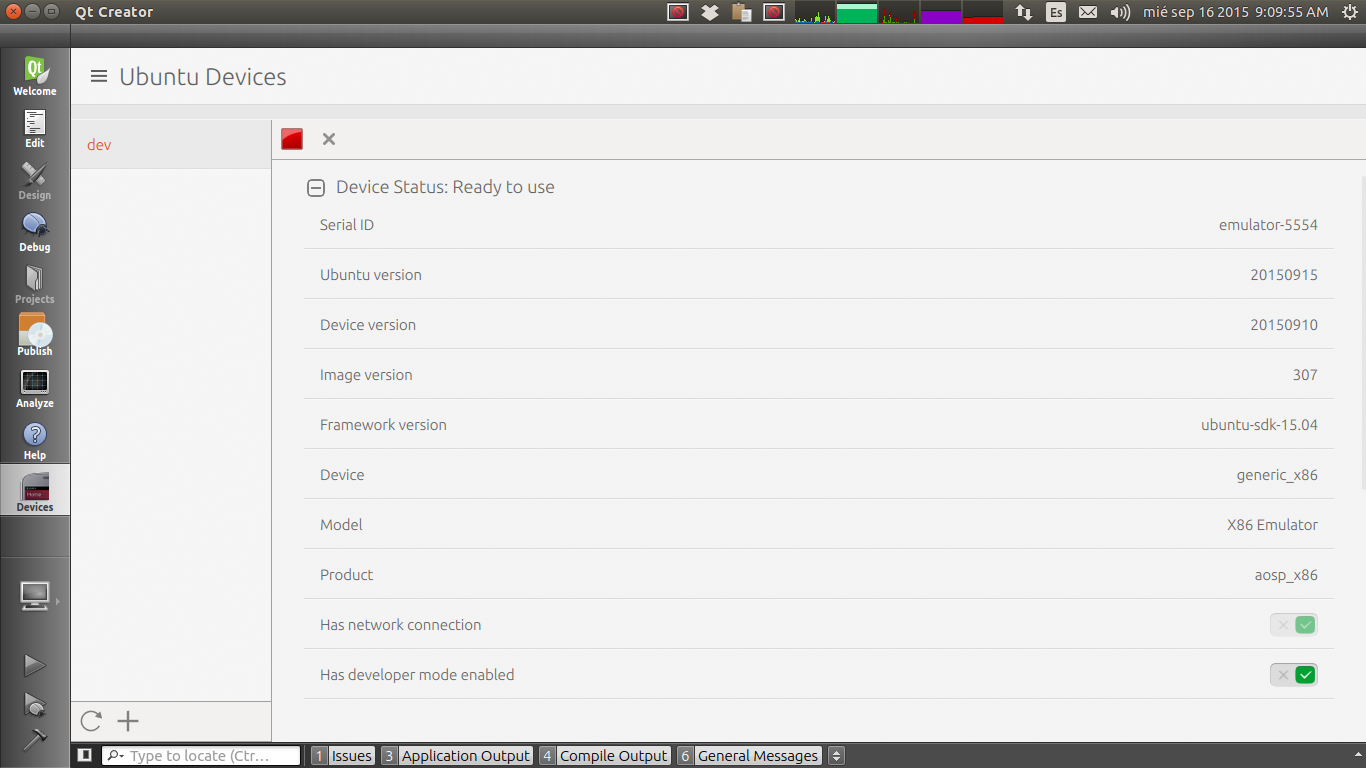
Task: Open the Ubuntu Devices hamburger menu
Action: 99,76
